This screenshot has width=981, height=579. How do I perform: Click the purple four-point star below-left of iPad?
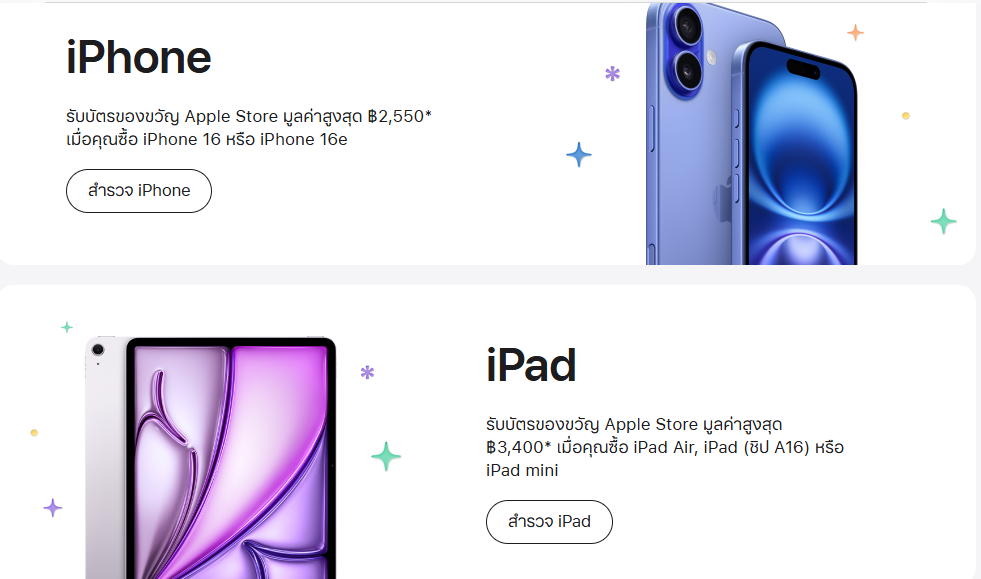[x=53, y=508]
